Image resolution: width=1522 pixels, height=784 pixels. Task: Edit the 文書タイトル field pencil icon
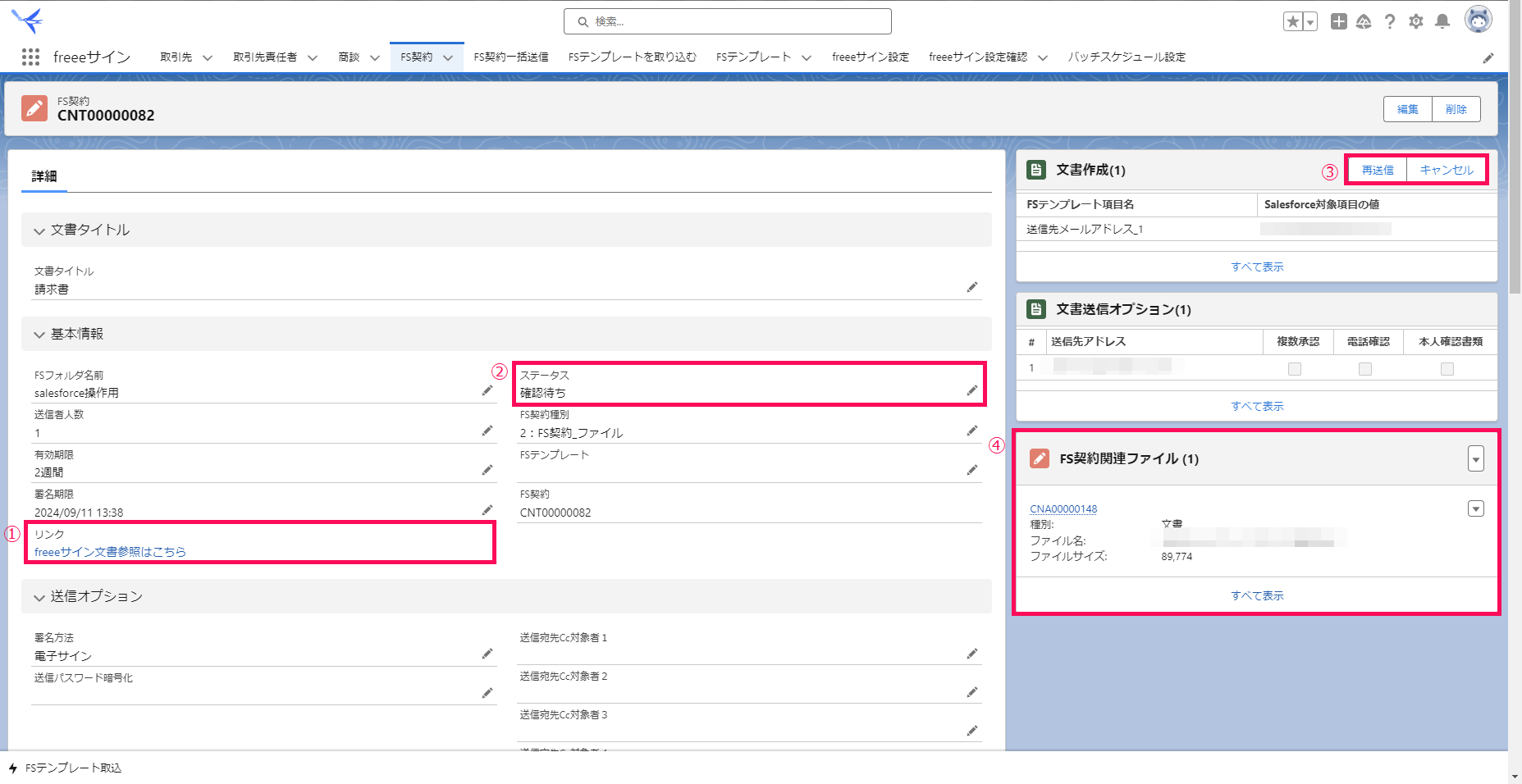point(972,287)
